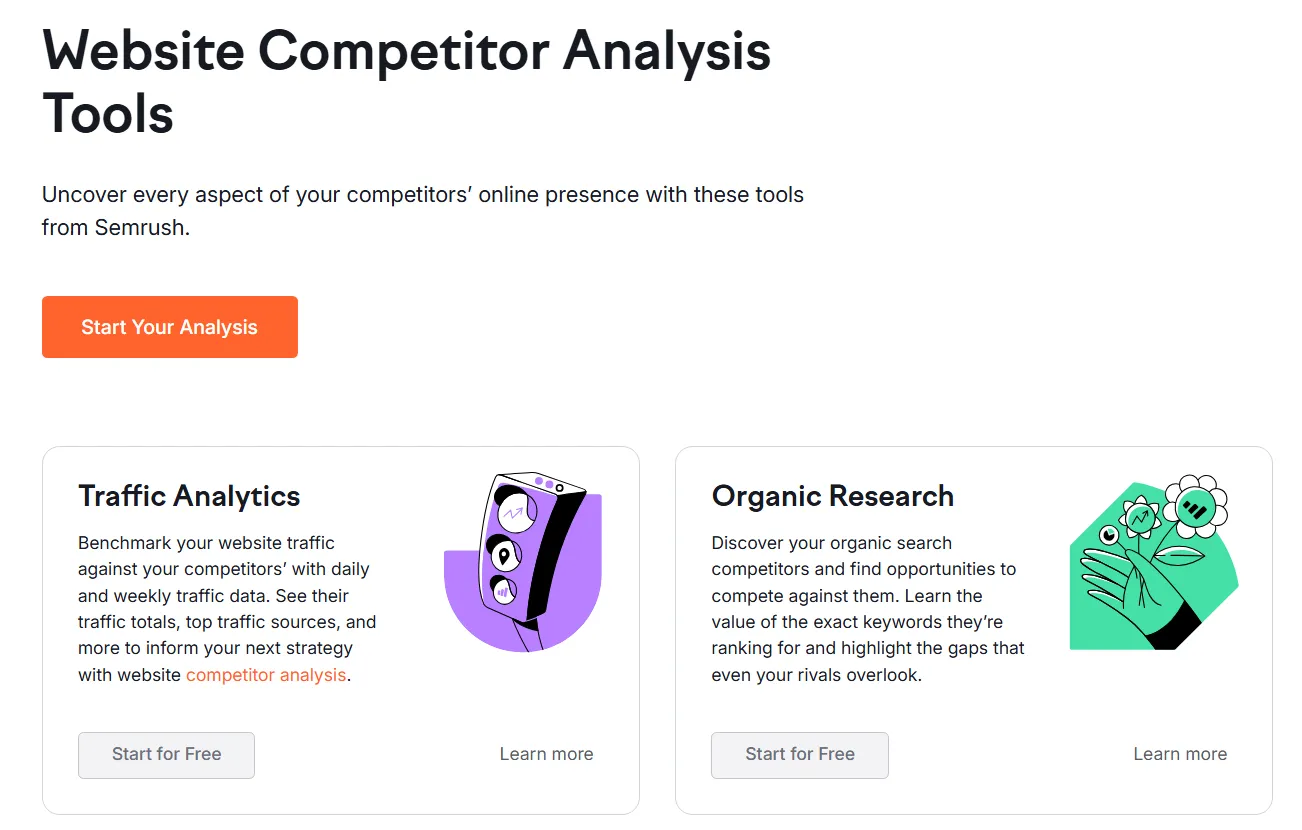
Task: Open Learn more for Traffic Analytics
Action: [546, 754]
